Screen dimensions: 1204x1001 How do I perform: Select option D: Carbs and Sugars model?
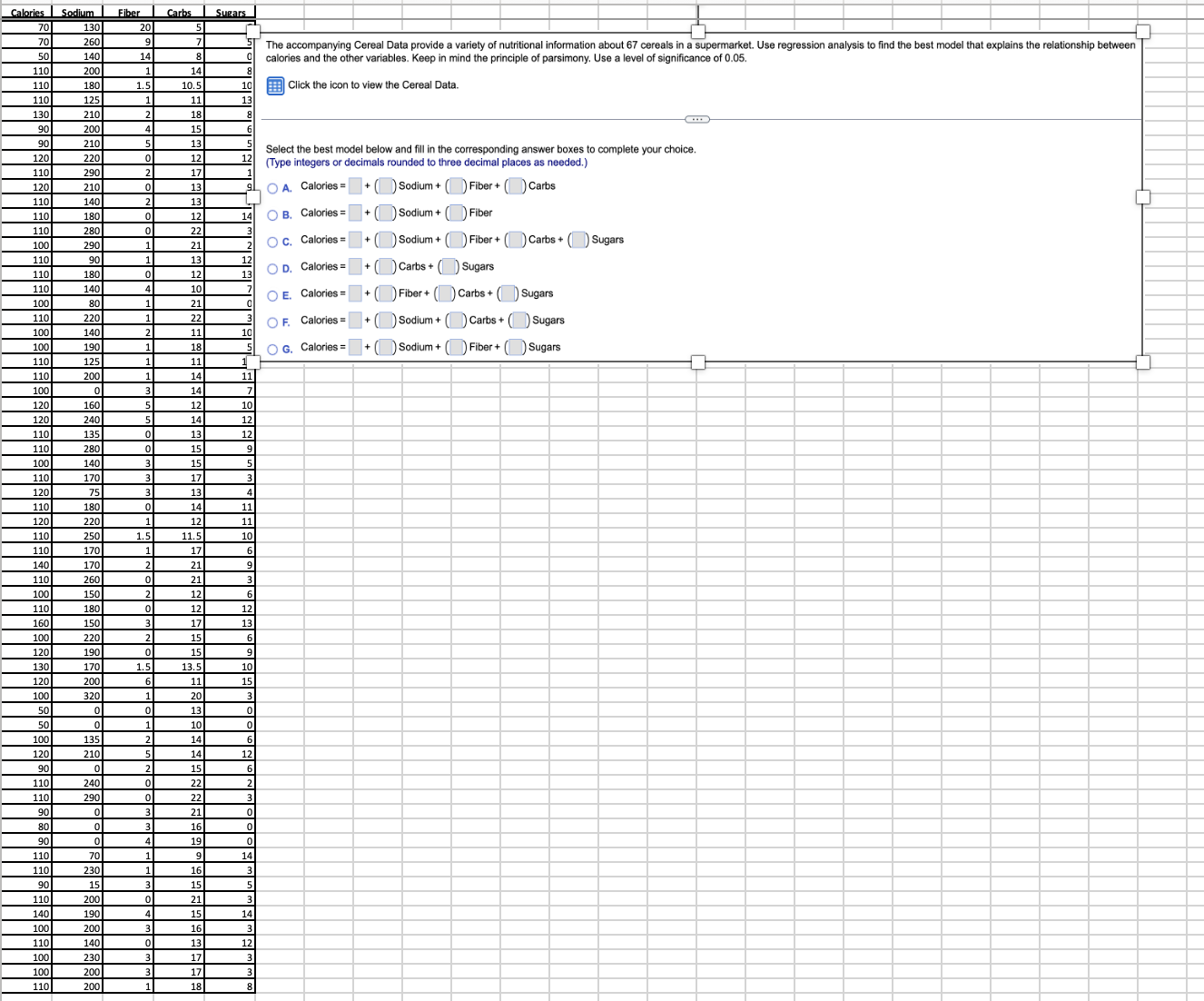273,269
